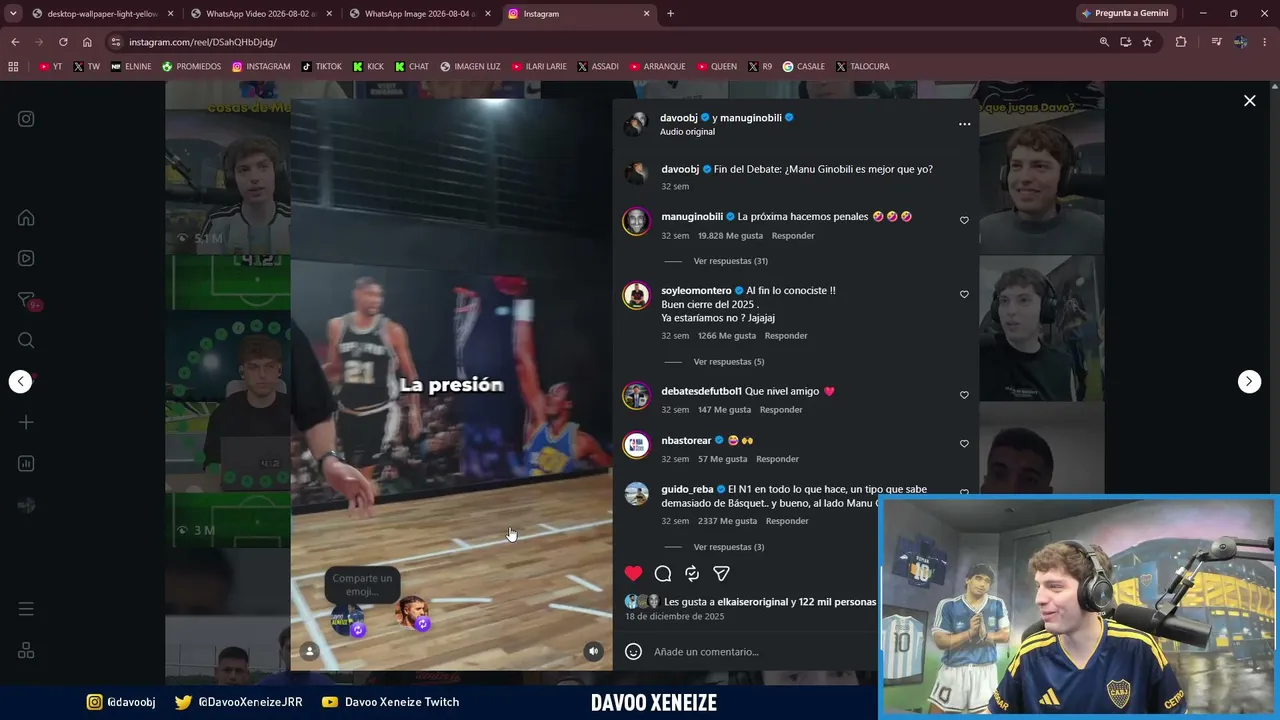Viewport: 1280px width, 720px height.
Task: Like the manuginobili comment
Action: coord(964,220)
